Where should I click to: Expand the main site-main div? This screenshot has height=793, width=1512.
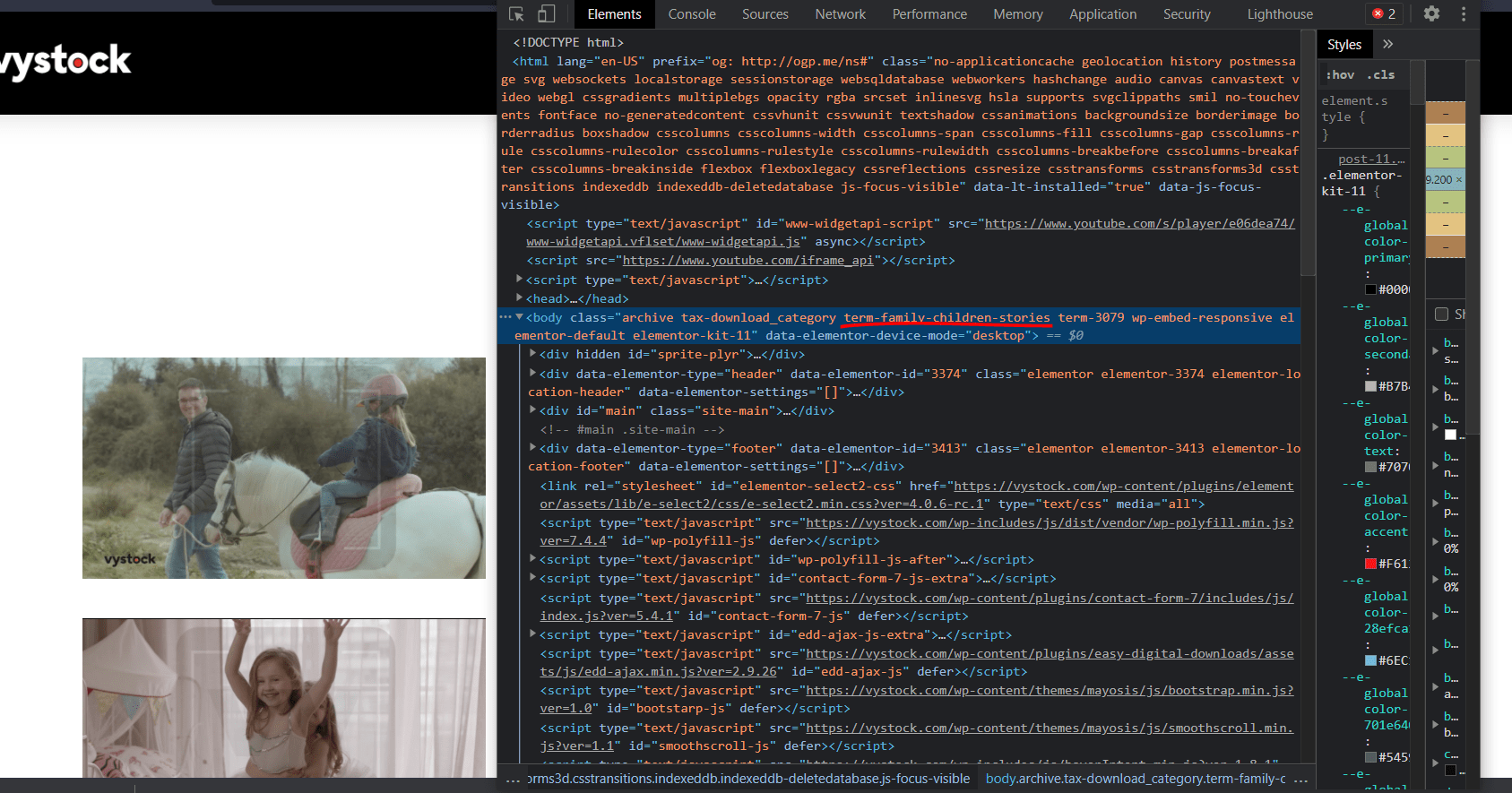click(532, 409)
